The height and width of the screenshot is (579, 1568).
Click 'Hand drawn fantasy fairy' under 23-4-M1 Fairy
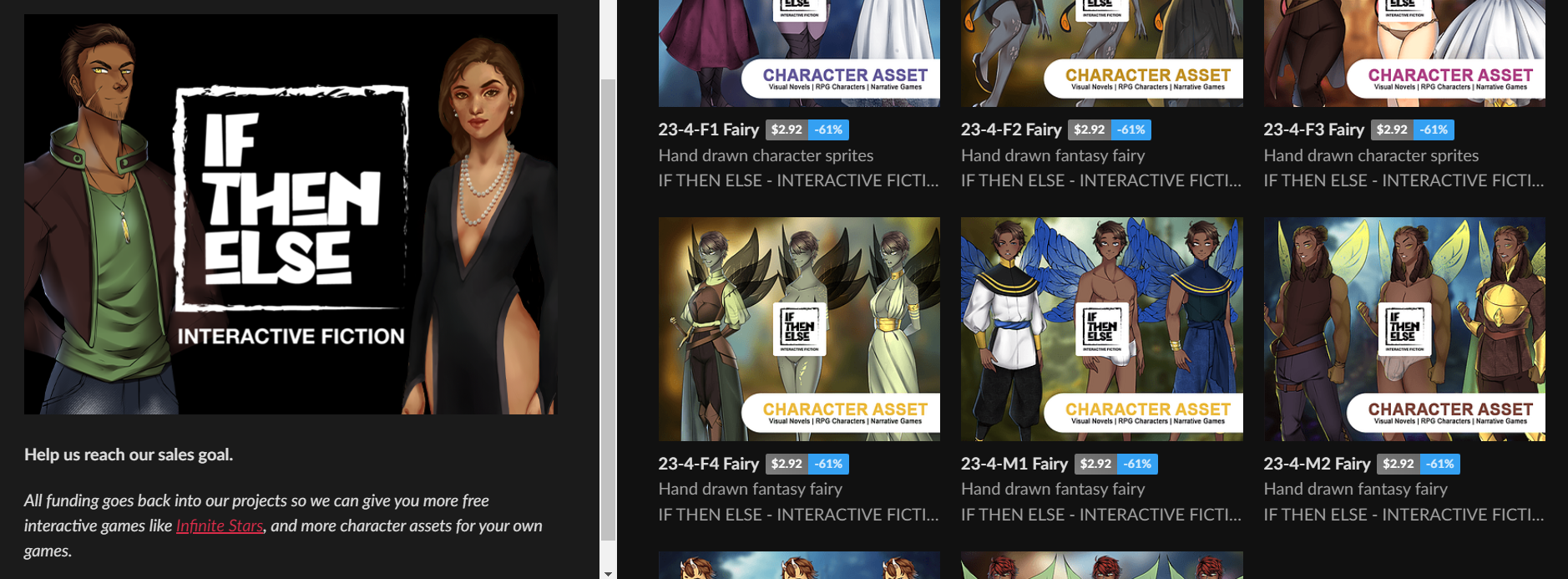pyautogui.click(x=1053, y=489)
